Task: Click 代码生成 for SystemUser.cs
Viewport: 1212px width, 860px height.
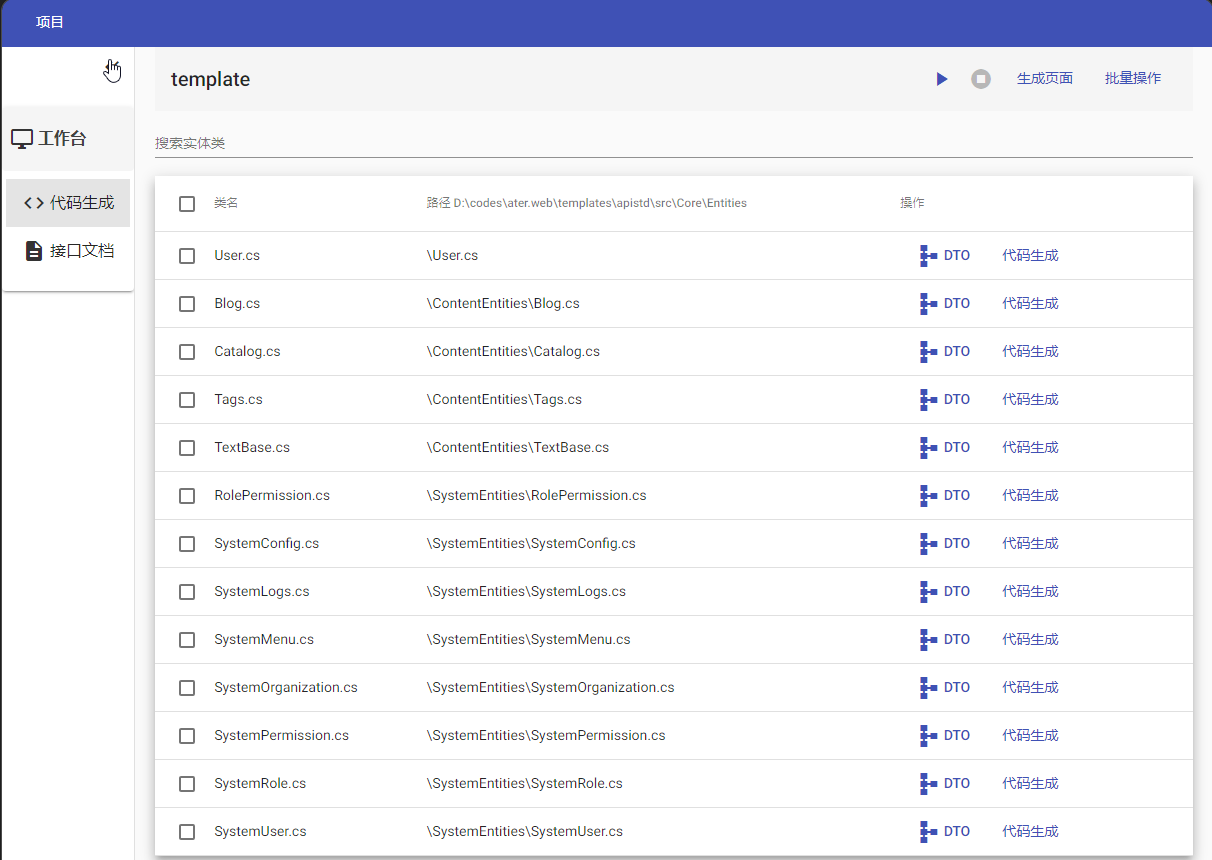Action: pyautogui.click(x=1030, y=832)
